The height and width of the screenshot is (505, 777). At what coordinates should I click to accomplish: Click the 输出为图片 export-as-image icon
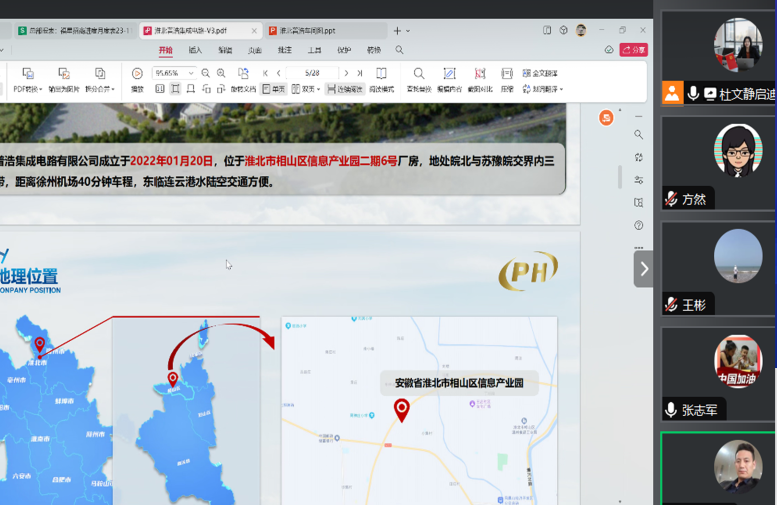point(64,73)
